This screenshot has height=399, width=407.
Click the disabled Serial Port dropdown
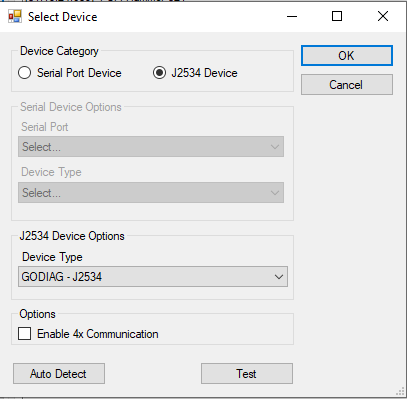click(x=151, y=147)
